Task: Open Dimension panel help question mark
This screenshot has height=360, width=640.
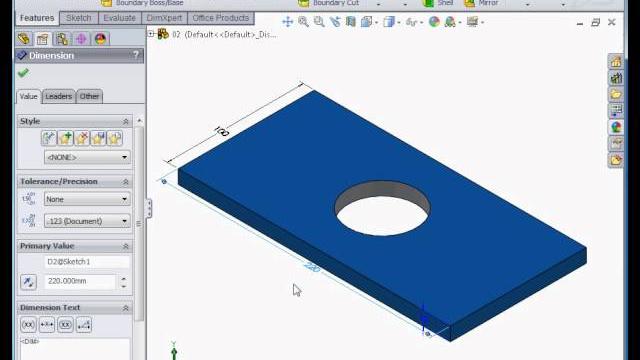Action: coord(136,55)
